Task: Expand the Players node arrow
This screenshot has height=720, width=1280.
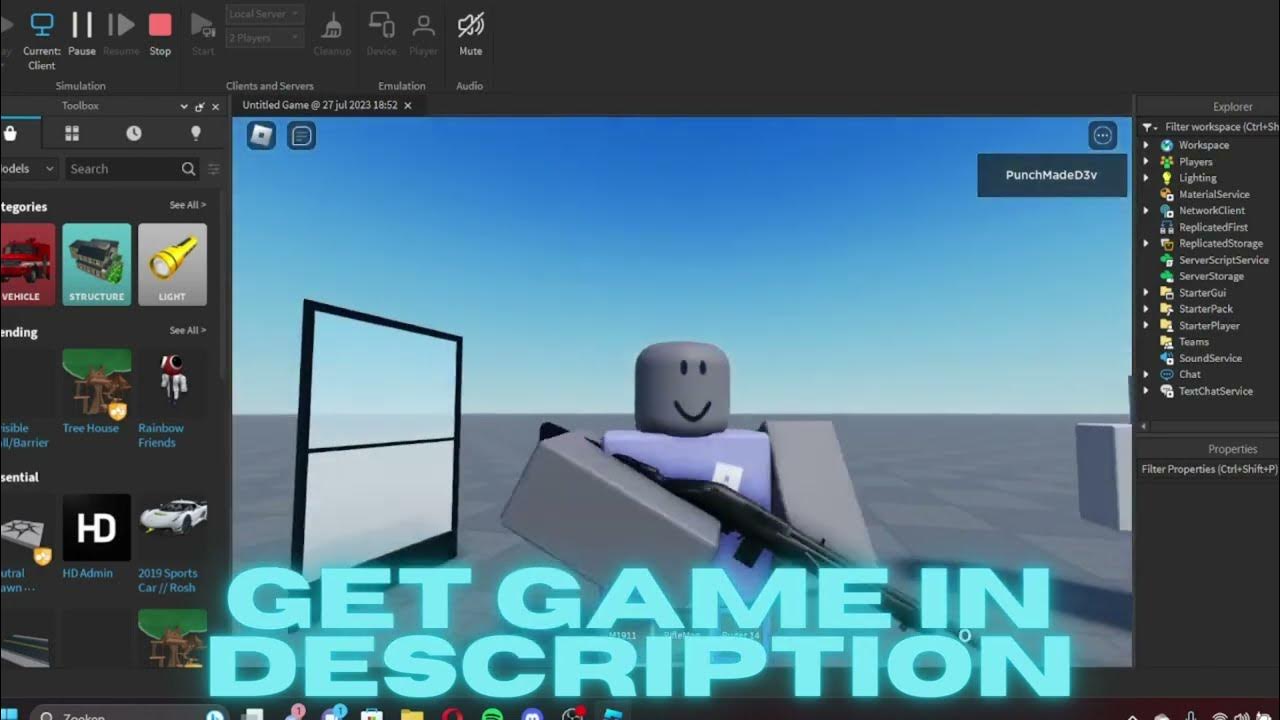Action: click(1146, 162)
